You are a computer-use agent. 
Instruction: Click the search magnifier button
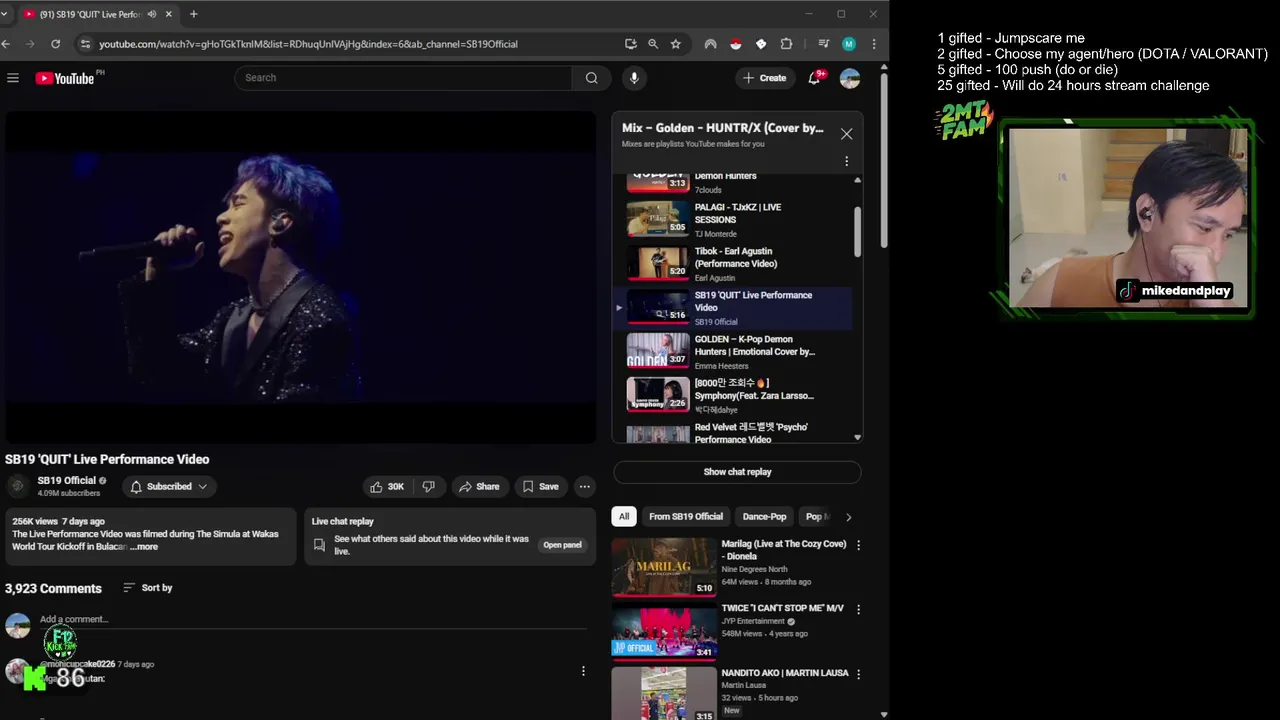591,78
